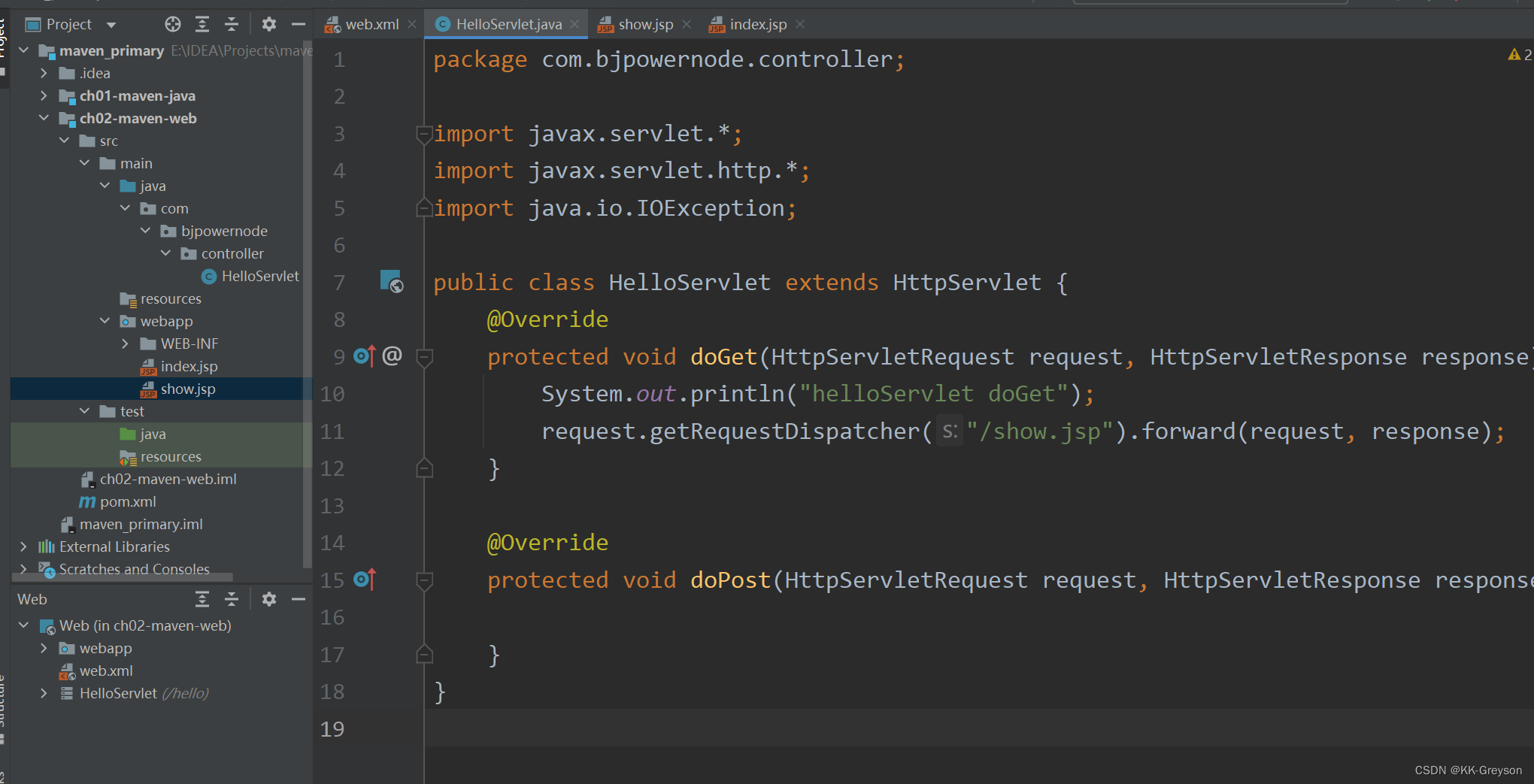This screenshot has width=1534, height=784.
Task: Click the Select Opened File locate icon
Action: 173,25
